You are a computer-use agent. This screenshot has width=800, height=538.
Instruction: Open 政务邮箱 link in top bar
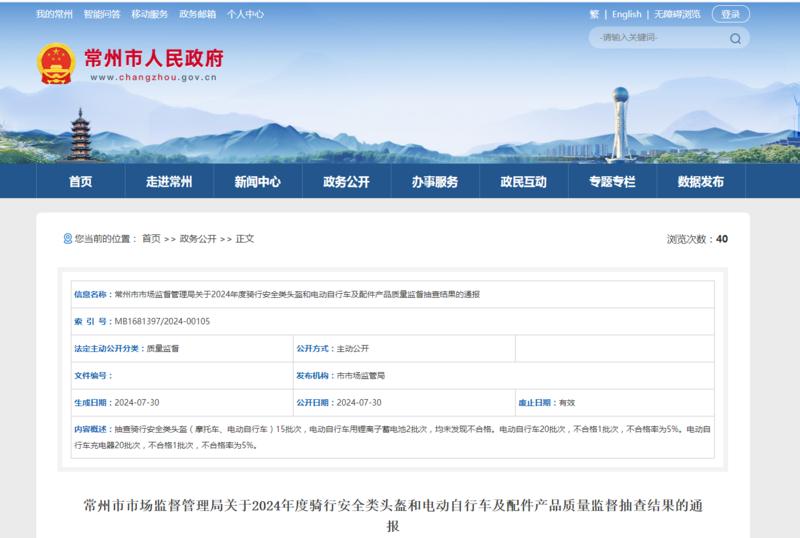[x=197, y=14]
